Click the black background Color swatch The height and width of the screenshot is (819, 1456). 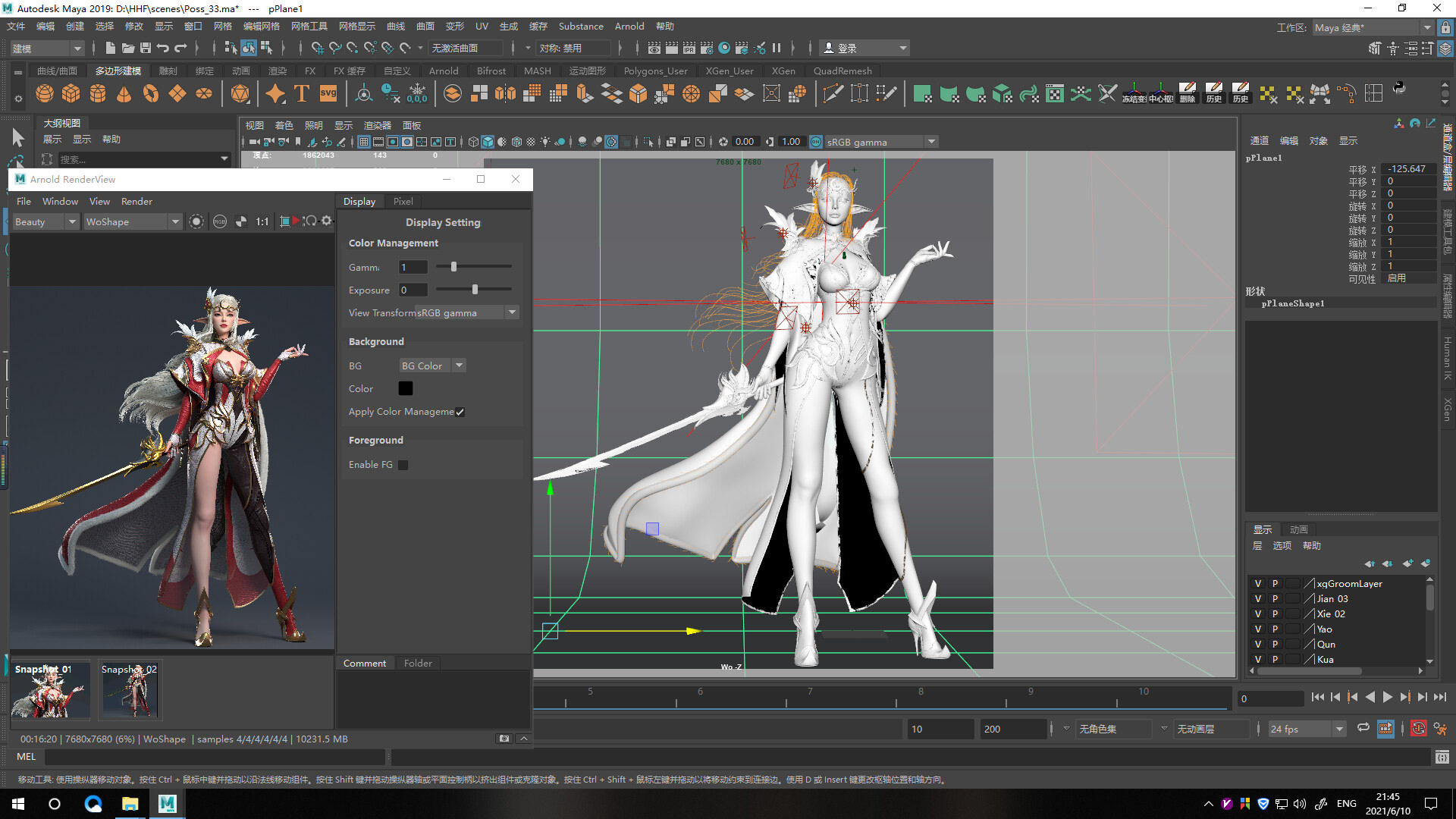[406, 388]
